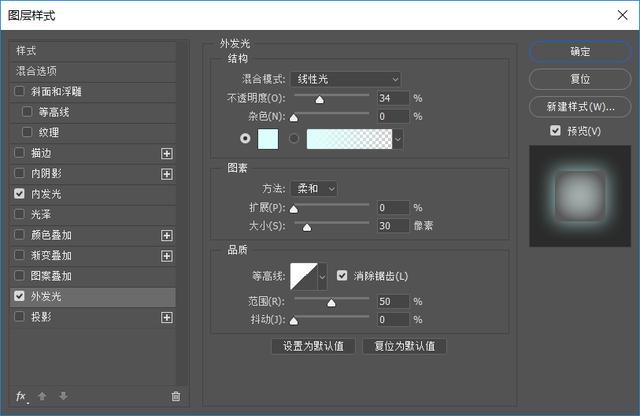Open the 方法 dropdown showing 柔和
This screenshot has height=416, width=640.
click(314, 189)
